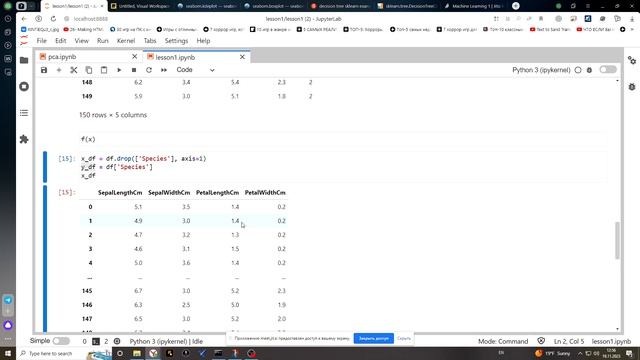Screen dimensions: 640x360
Task: Click the Ln 2, Col 5 status item
Action: pyautogui.click(x=569, y=341)
